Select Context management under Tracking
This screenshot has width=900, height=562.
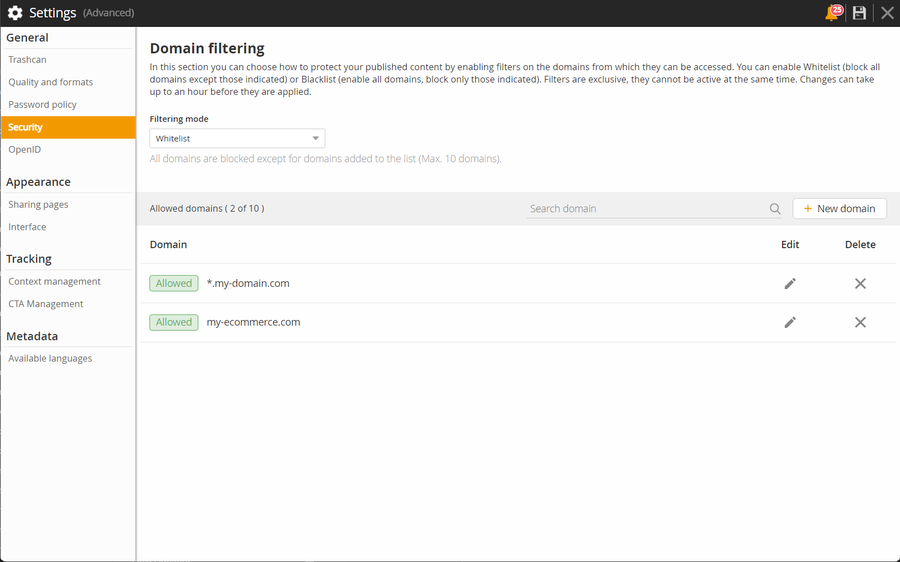(x=55, y=281)
